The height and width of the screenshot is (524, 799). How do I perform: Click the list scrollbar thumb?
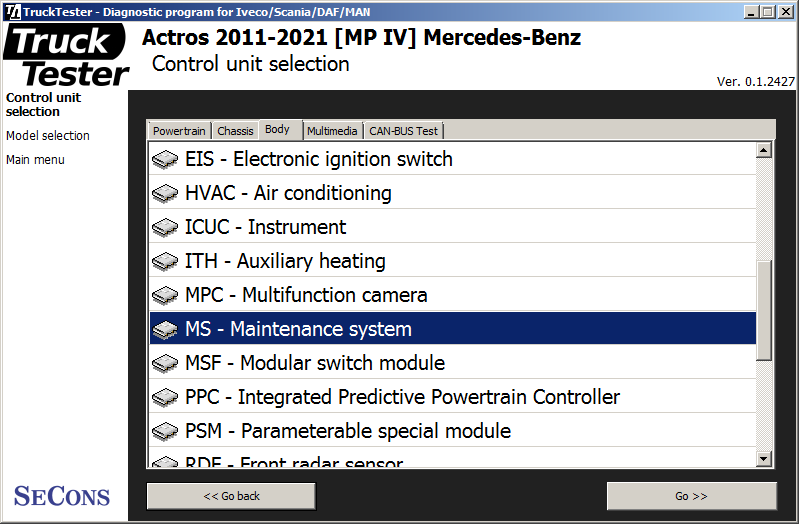[763, 310]
